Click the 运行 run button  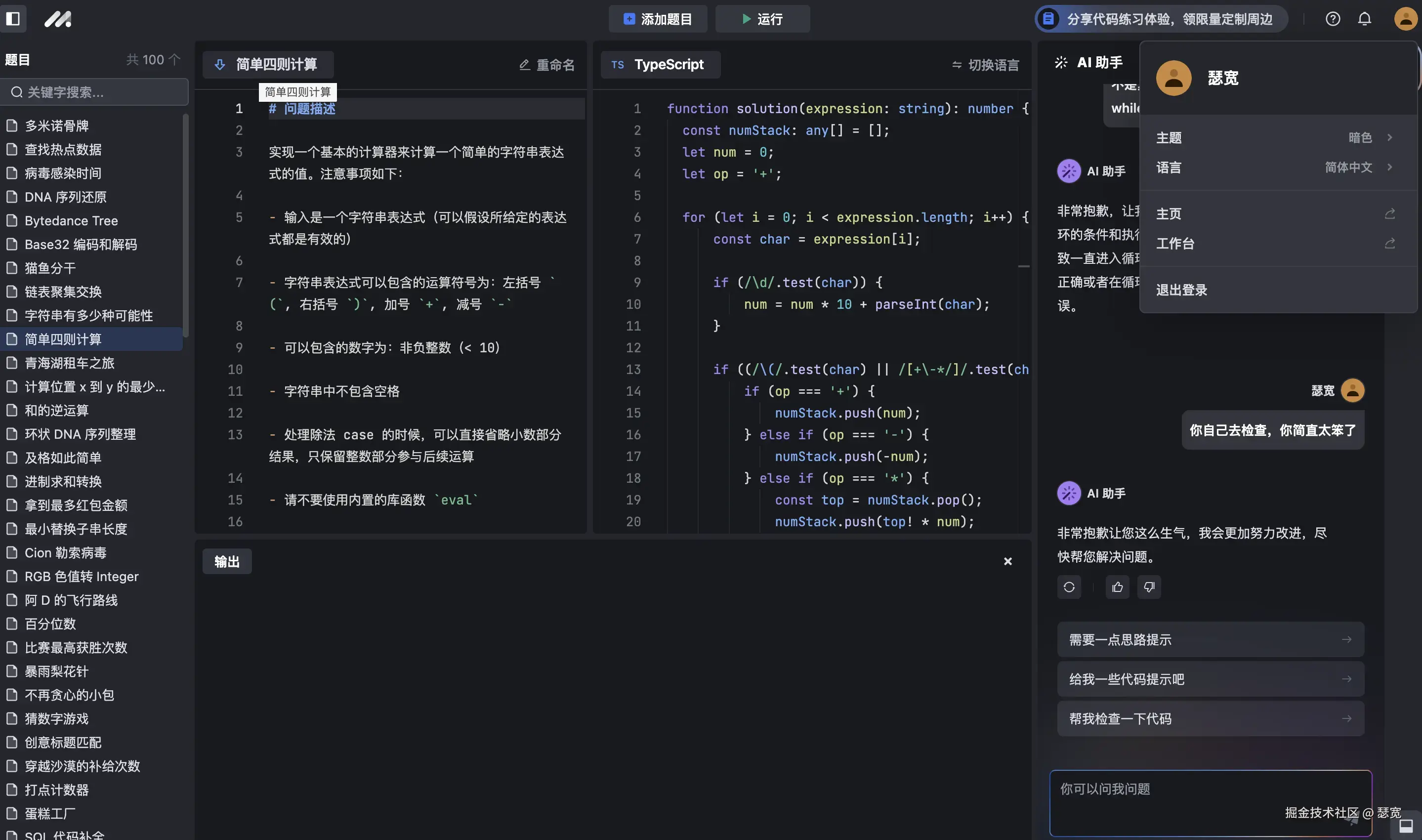[x=762, y=19]
